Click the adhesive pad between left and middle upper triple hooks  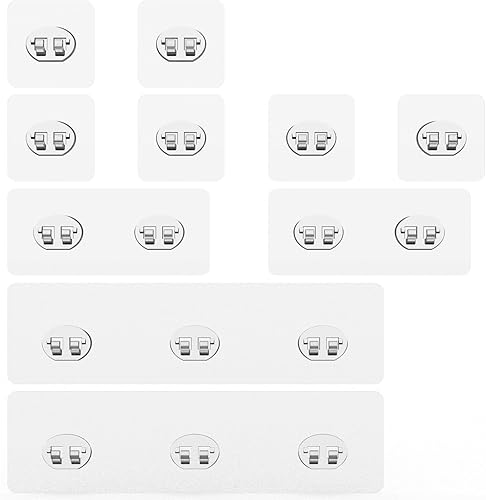(131, 343)
